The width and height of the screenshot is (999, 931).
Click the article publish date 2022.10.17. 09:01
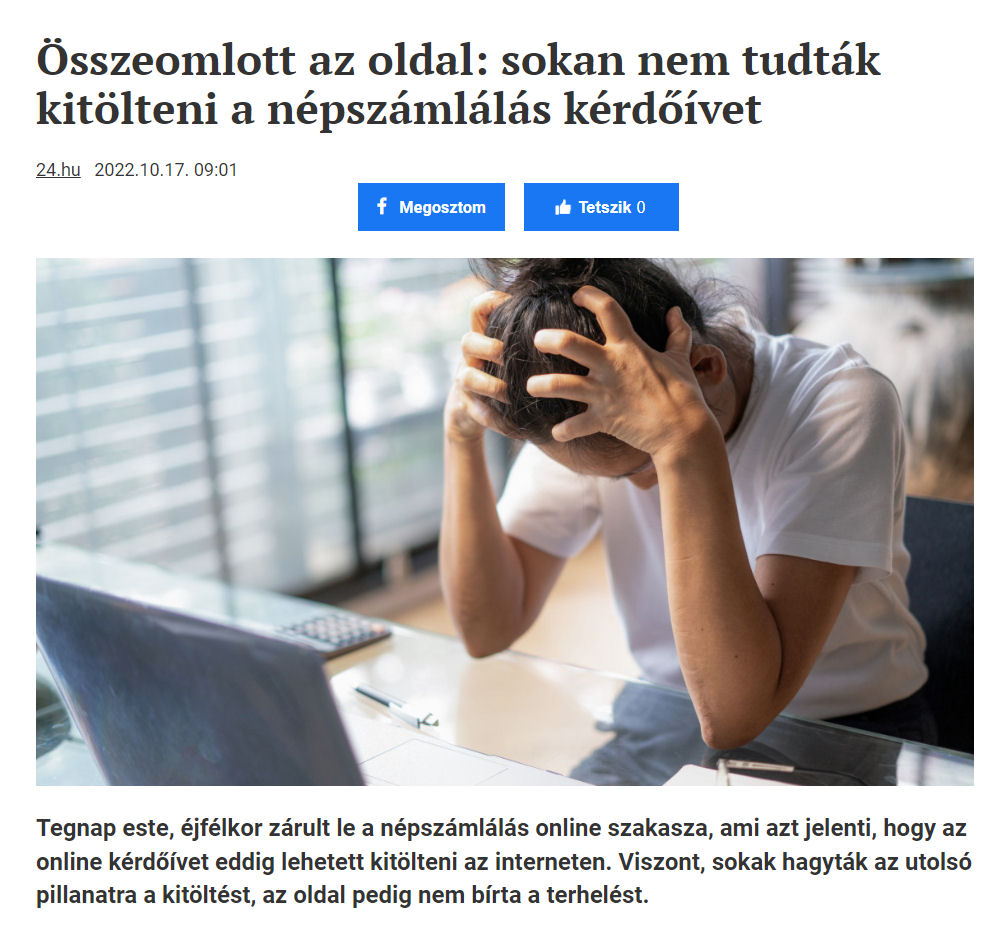[166, 170]
